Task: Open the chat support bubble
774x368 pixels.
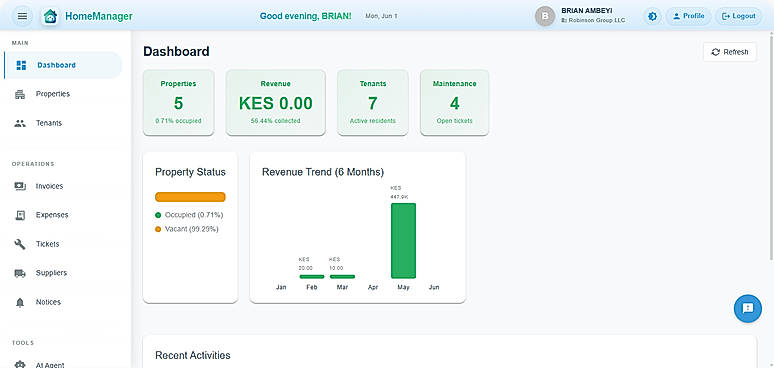Action: (748, 308)
